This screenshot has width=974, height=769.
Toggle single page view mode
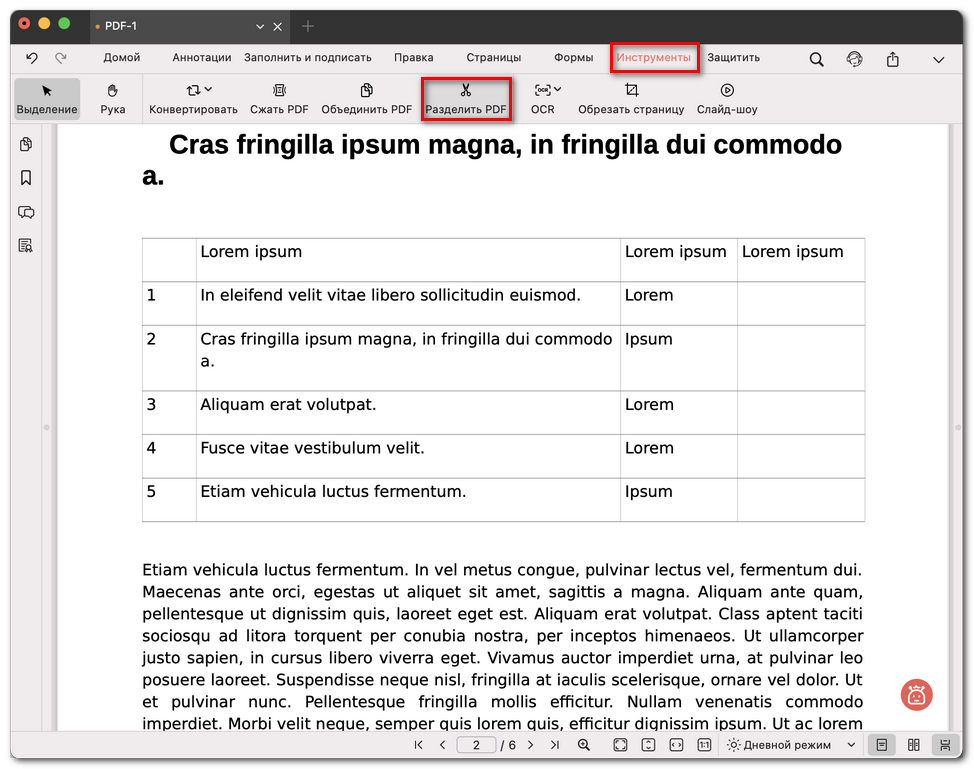[881, 745]
